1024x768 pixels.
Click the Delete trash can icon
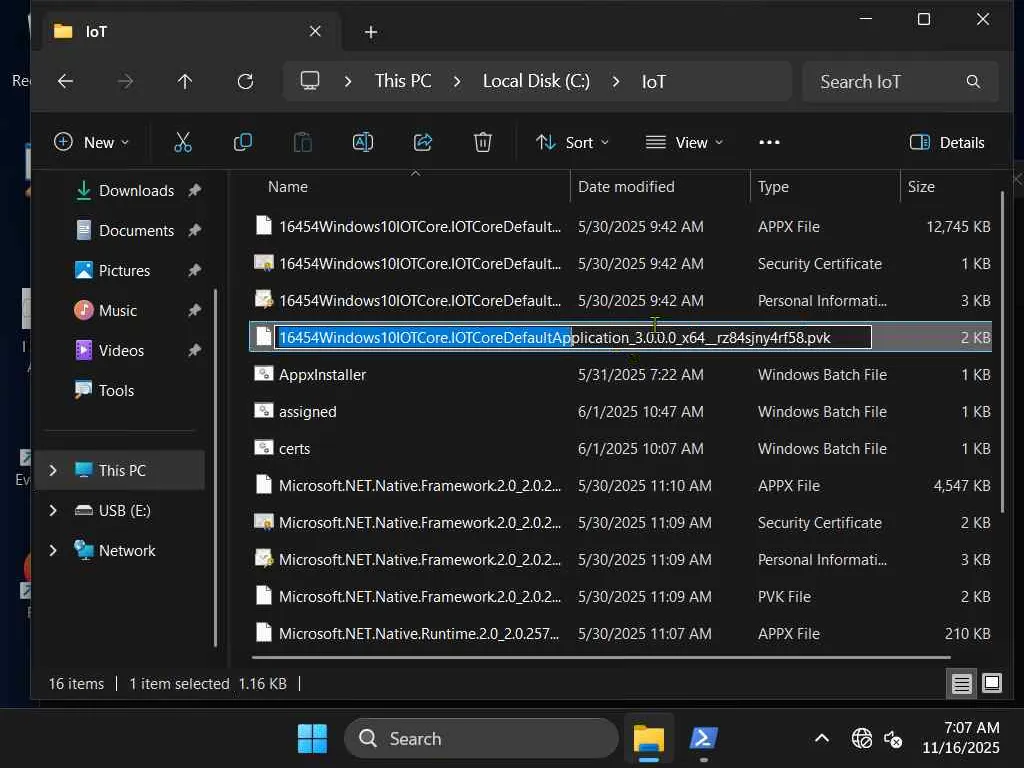point(483,142)
